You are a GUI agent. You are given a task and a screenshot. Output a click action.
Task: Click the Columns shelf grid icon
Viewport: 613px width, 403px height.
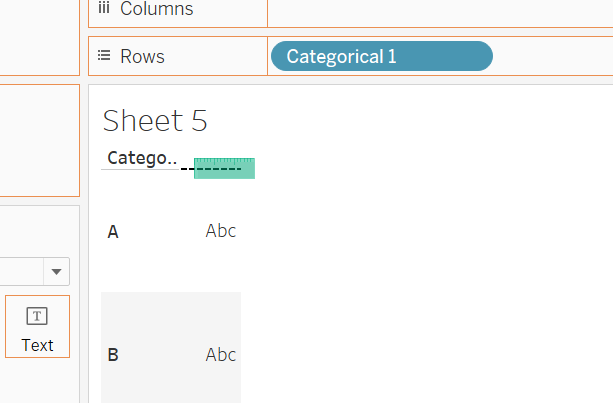pos(104,9)
